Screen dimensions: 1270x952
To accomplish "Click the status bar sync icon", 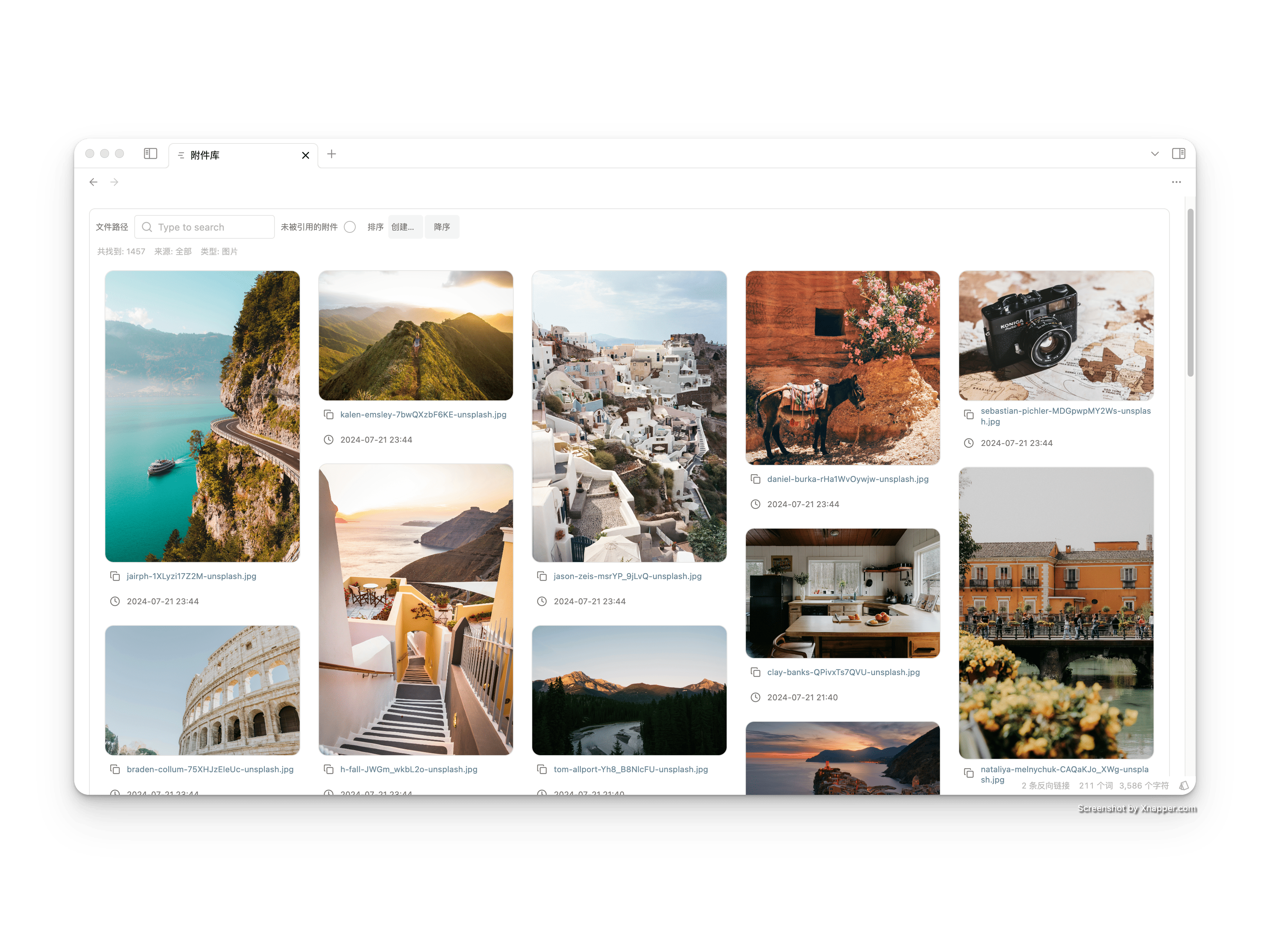I will pos(1184,786).
